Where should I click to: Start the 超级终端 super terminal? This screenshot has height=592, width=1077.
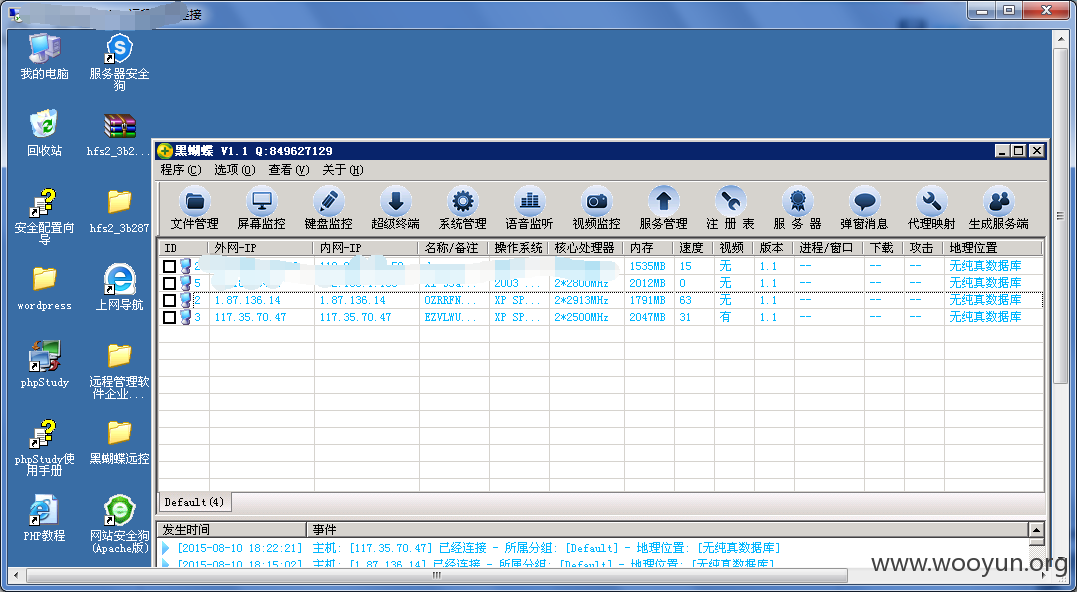point(395,209)
